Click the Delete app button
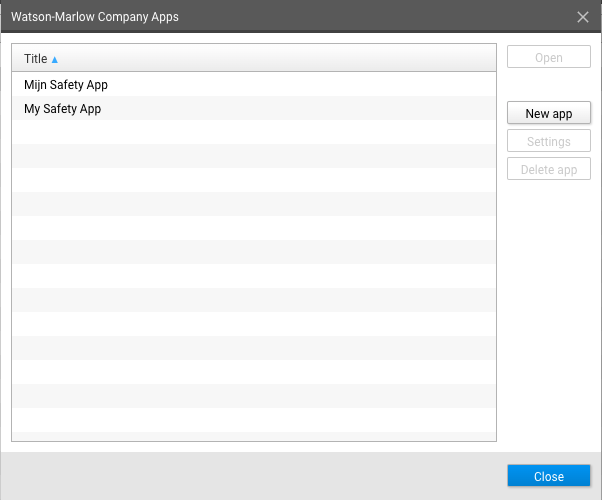The height and width of the screenshot is (500, 602). (x=549, y=169)
